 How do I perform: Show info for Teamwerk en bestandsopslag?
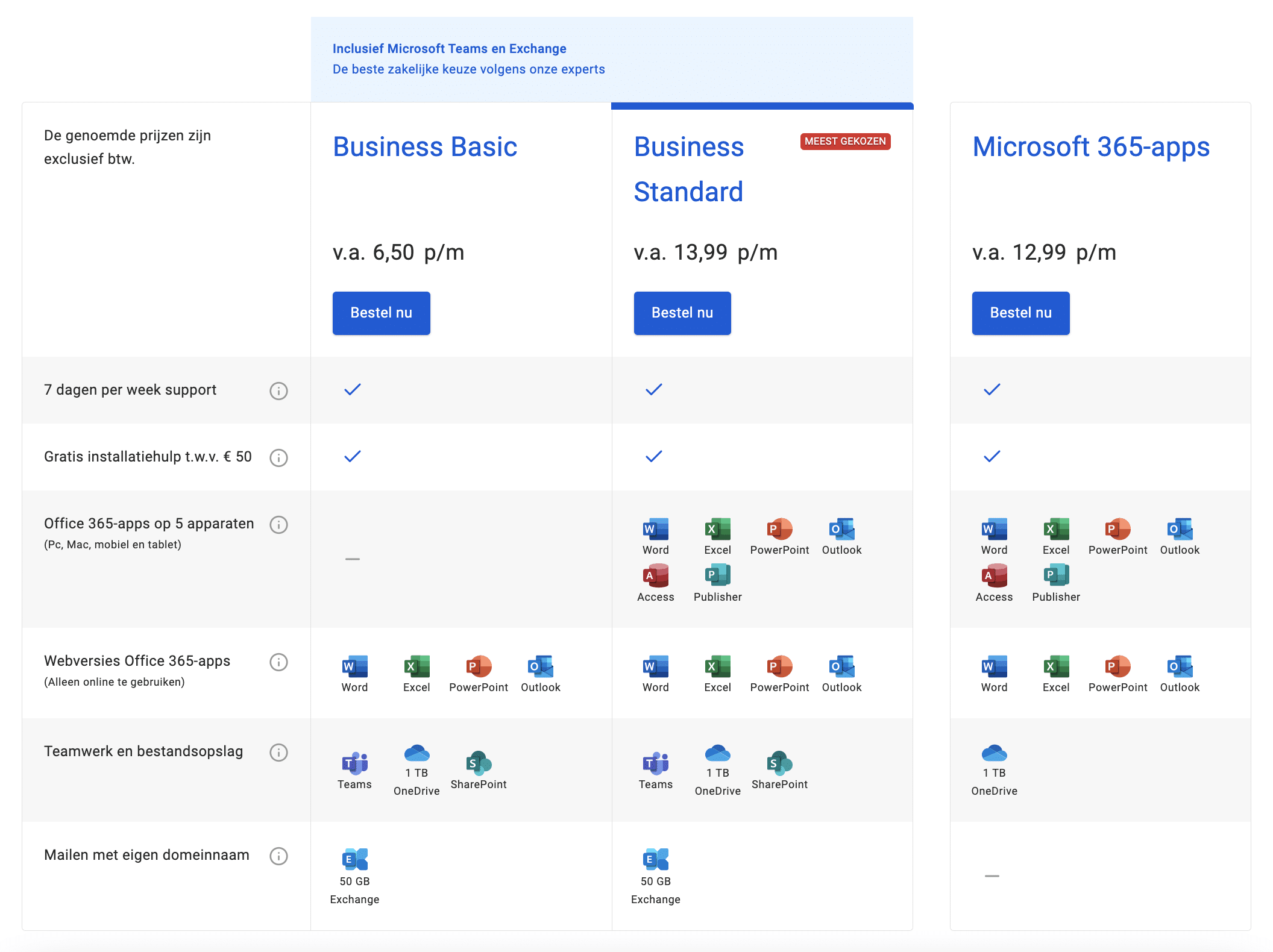(278, 752)
